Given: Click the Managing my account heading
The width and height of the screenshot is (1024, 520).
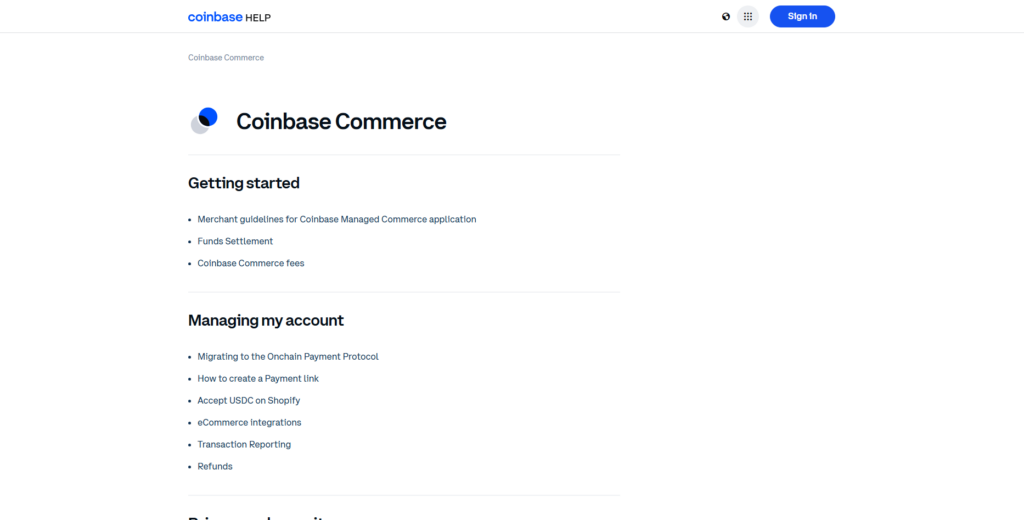Looking at the screenshot, I should 266,321.
